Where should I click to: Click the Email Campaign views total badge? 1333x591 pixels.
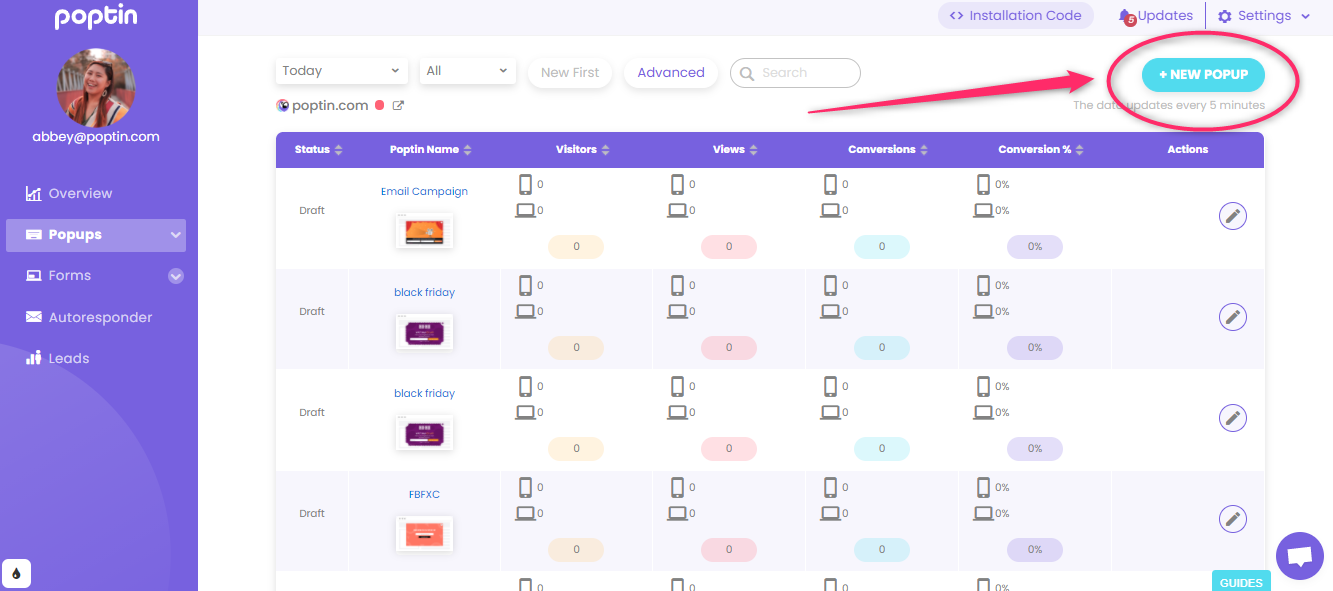729,247
